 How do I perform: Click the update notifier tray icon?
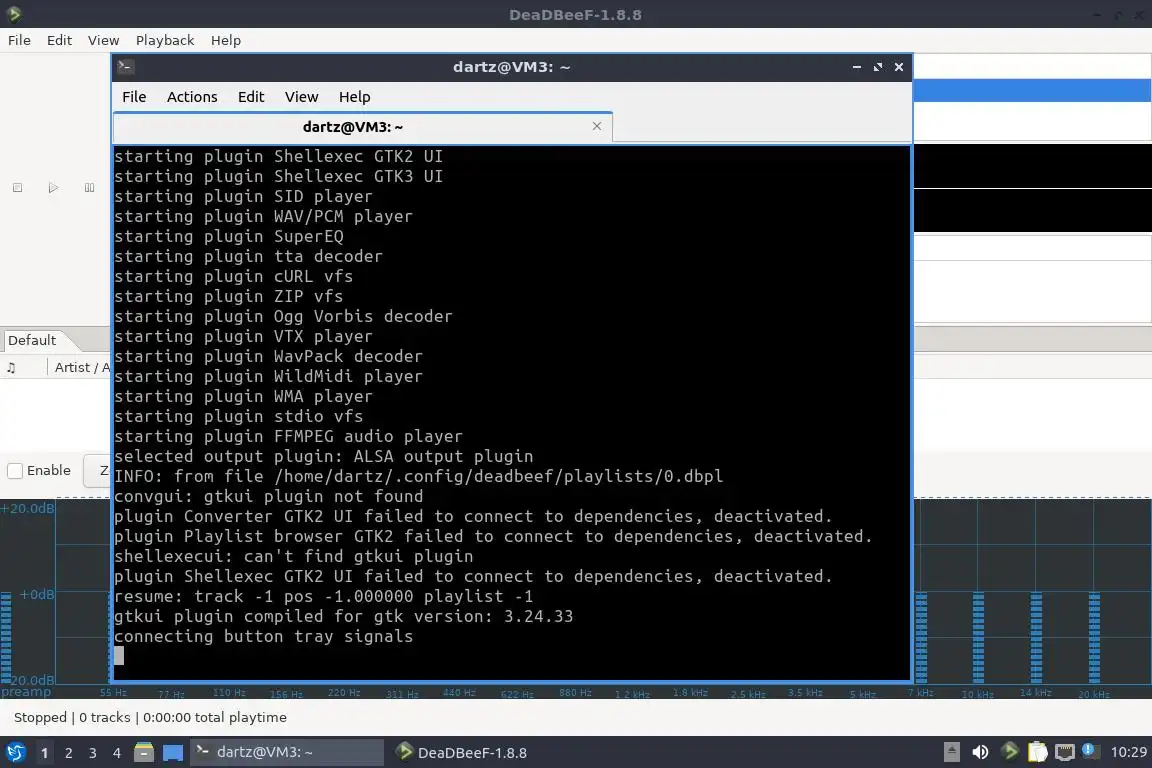pos(1090,751)
